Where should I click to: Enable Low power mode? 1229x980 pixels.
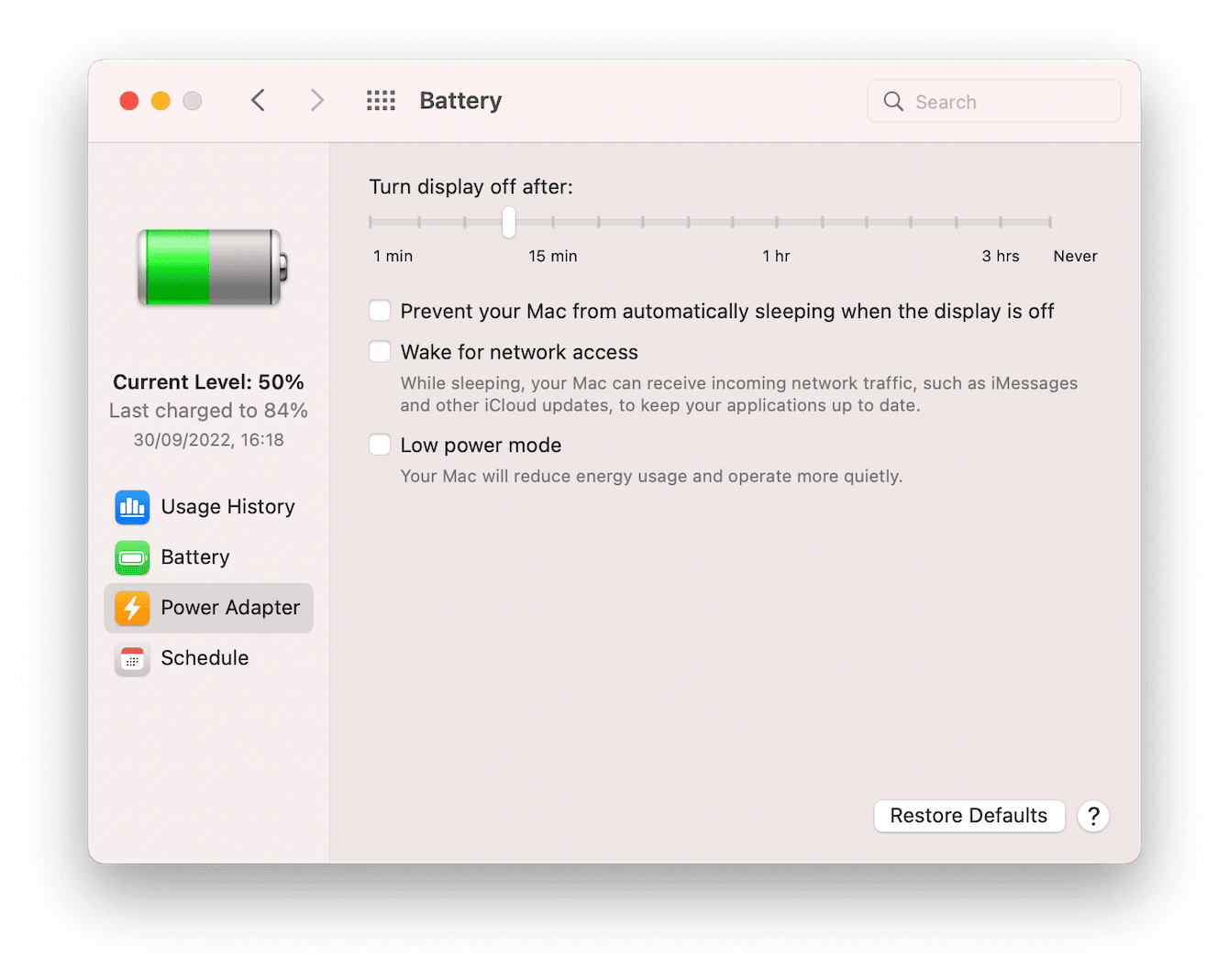click(x=379, y=444)
